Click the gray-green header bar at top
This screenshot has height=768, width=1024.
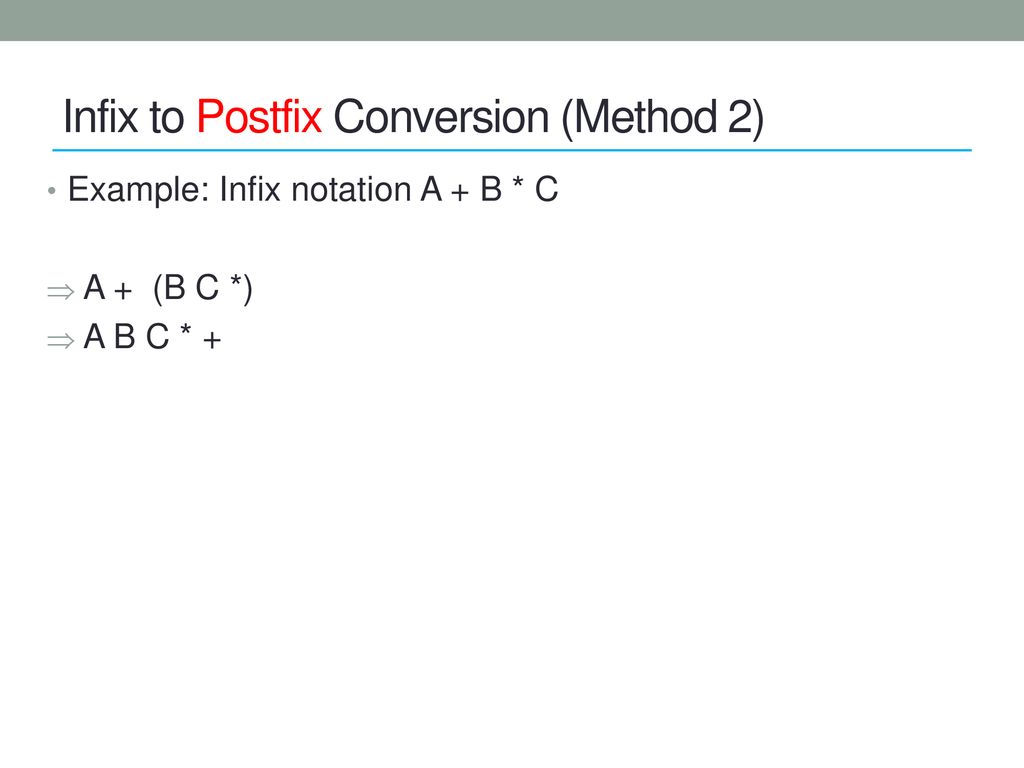[x=512, y=20]
